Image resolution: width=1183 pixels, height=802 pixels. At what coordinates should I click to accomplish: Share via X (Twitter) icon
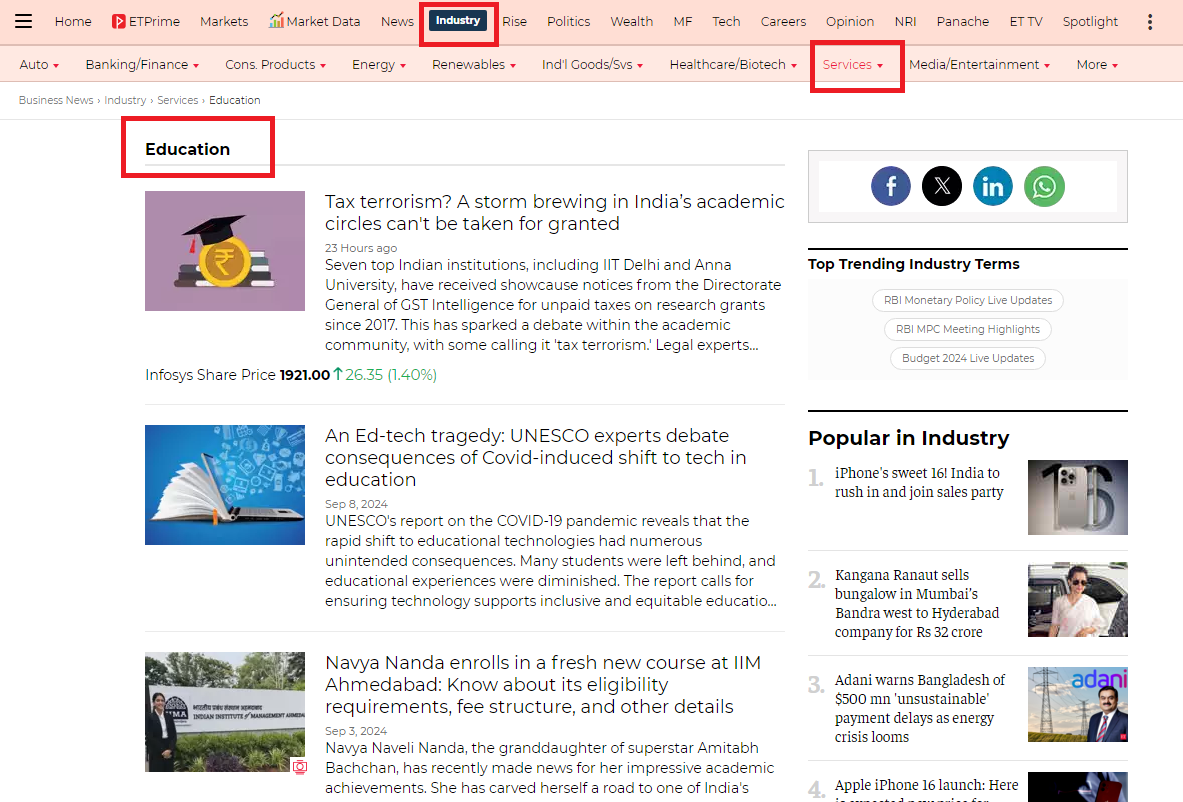[941, 186]
